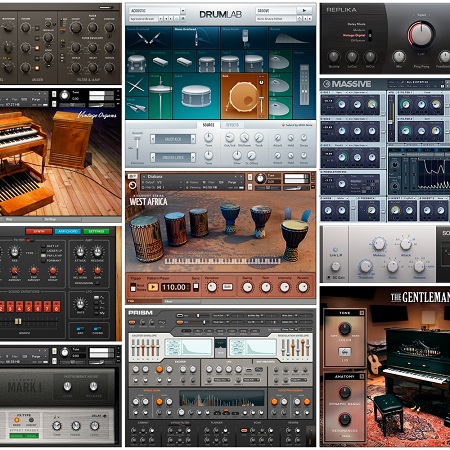
Task: Click the Swing knob in West Africa
Action: (x=247, y=287)
